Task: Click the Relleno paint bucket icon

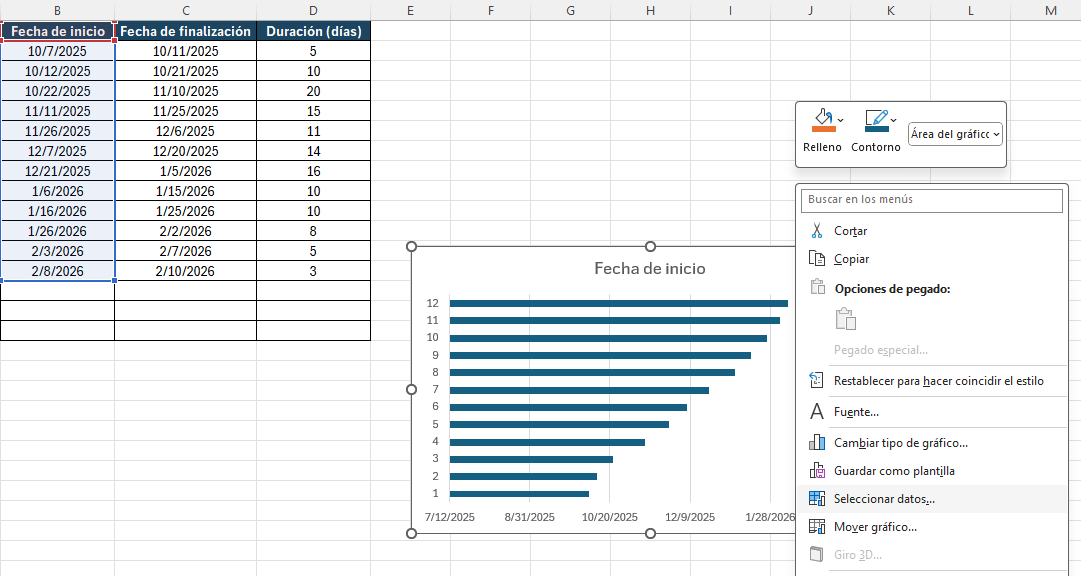Action: (823, 121)
